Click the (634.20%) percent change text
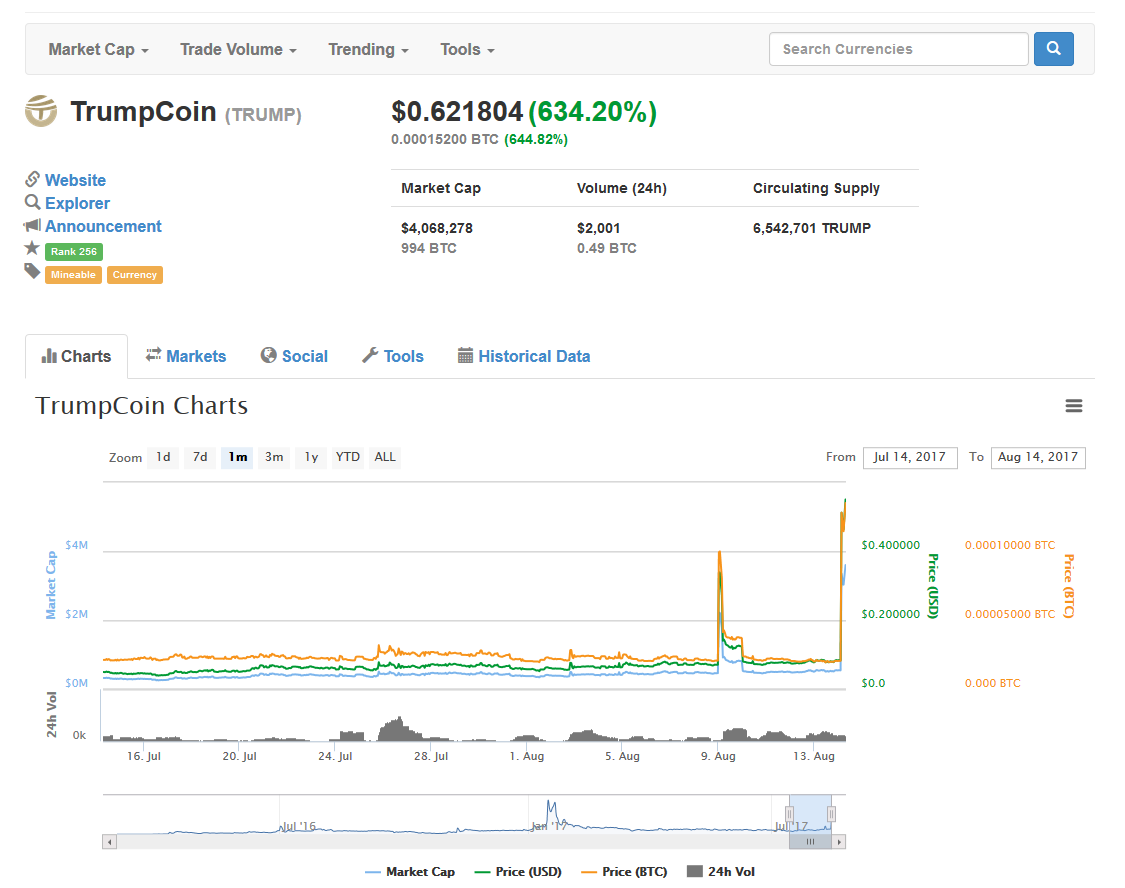The width and height of the screenshot is (1125, 888). click(x=593, y=112)
